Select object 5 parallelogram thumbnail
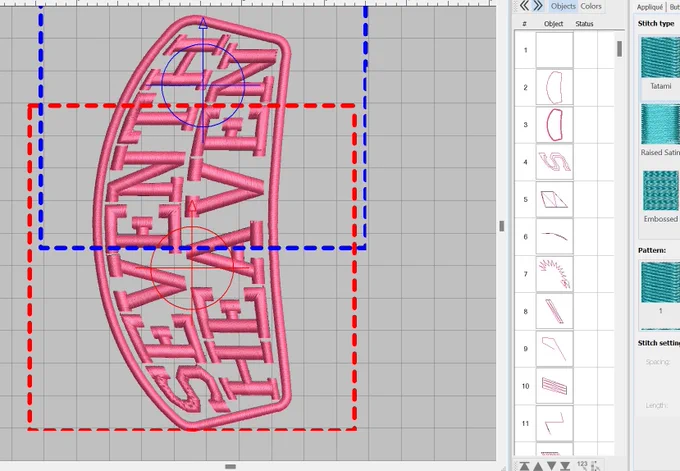 click(554, 199)
